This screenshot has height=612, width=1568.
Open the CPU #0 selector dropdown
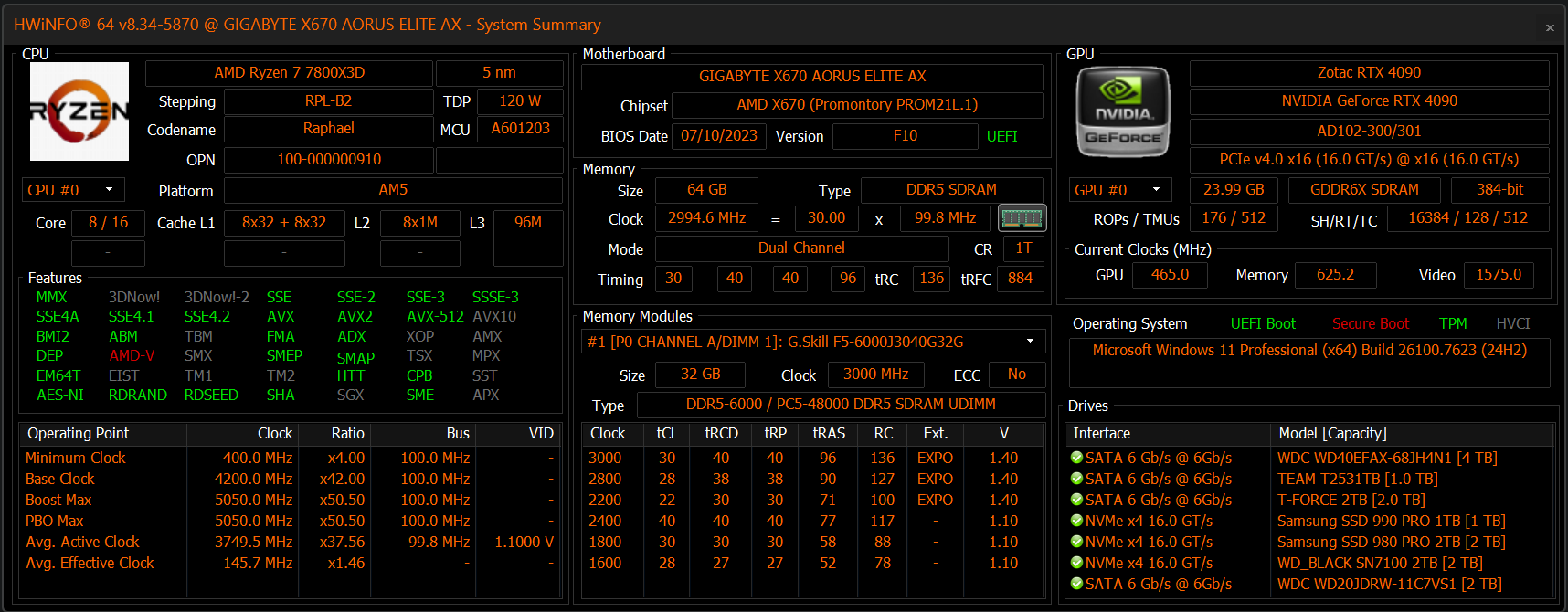[x=73, y=190]
